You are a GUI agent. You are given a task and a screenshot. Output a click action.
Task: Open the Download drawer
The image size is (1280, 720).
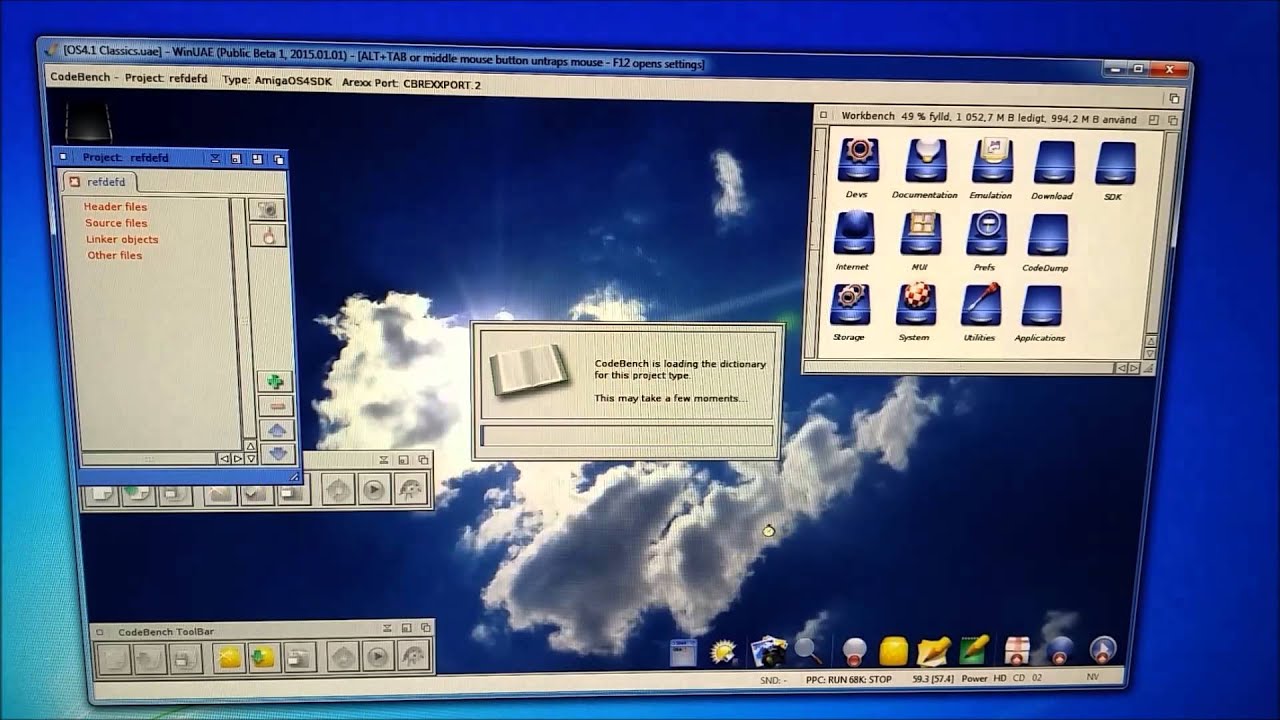tap(1053, 162)
